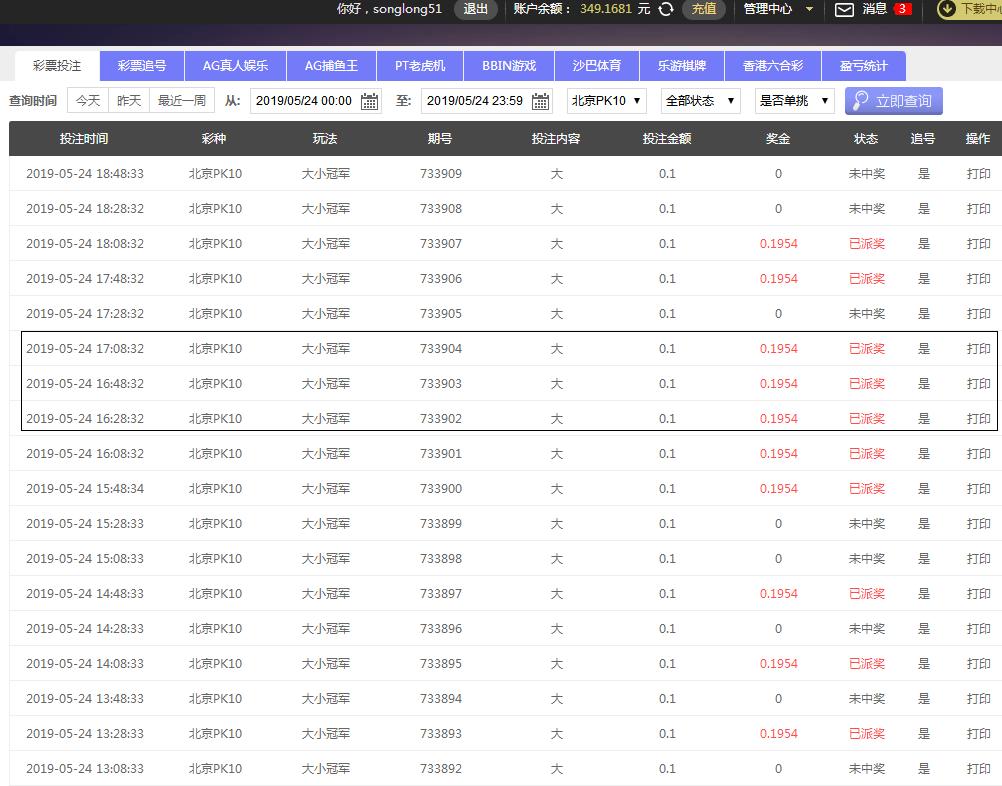Select the 最近一周 time filter
1002x786 pixels.
point(182,101)
